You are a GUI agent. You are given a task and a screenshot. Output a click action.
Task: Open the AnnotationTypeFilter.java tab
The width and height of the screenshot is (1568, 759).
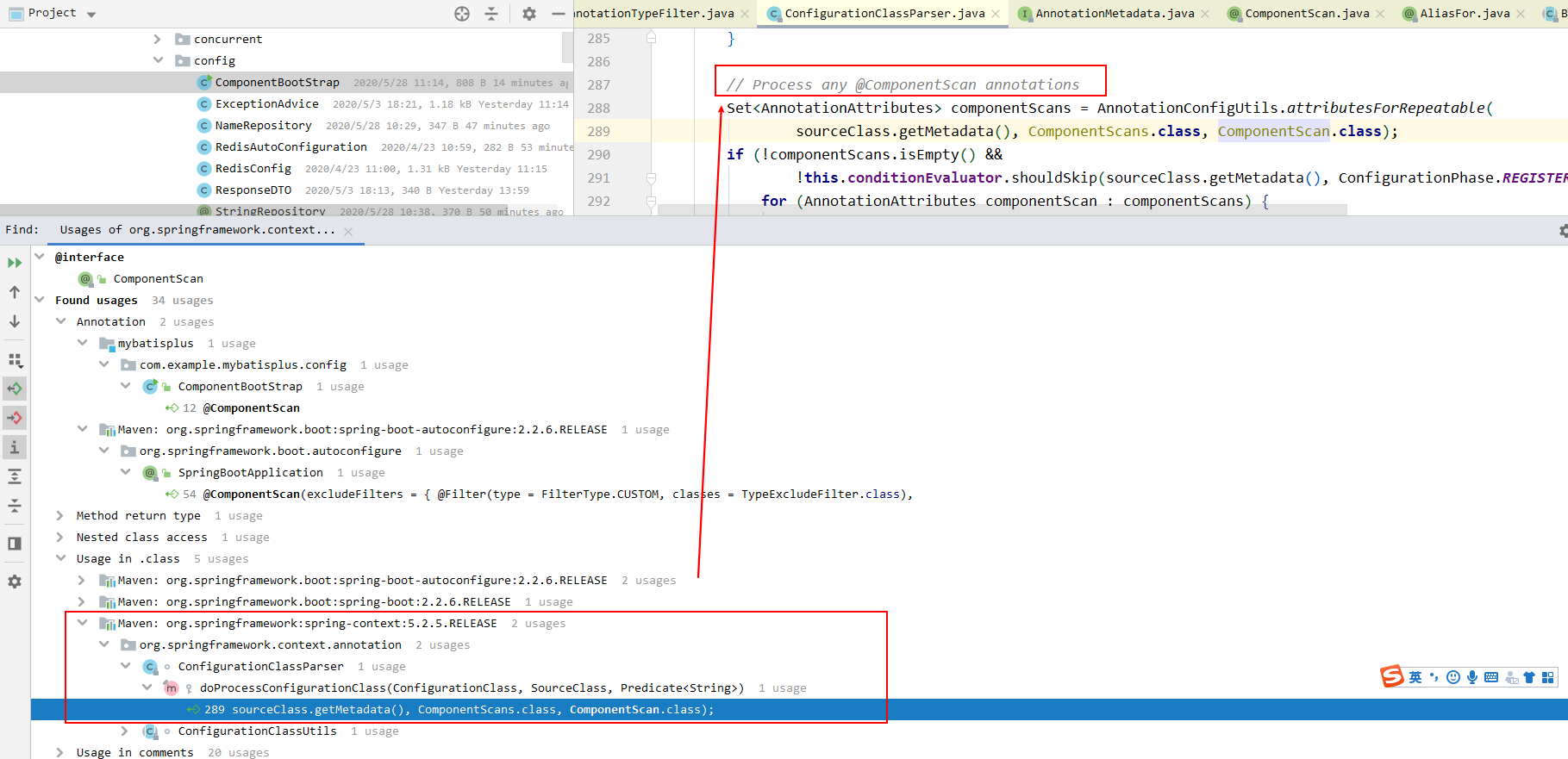pyautogui.click(x=653, y=14)
